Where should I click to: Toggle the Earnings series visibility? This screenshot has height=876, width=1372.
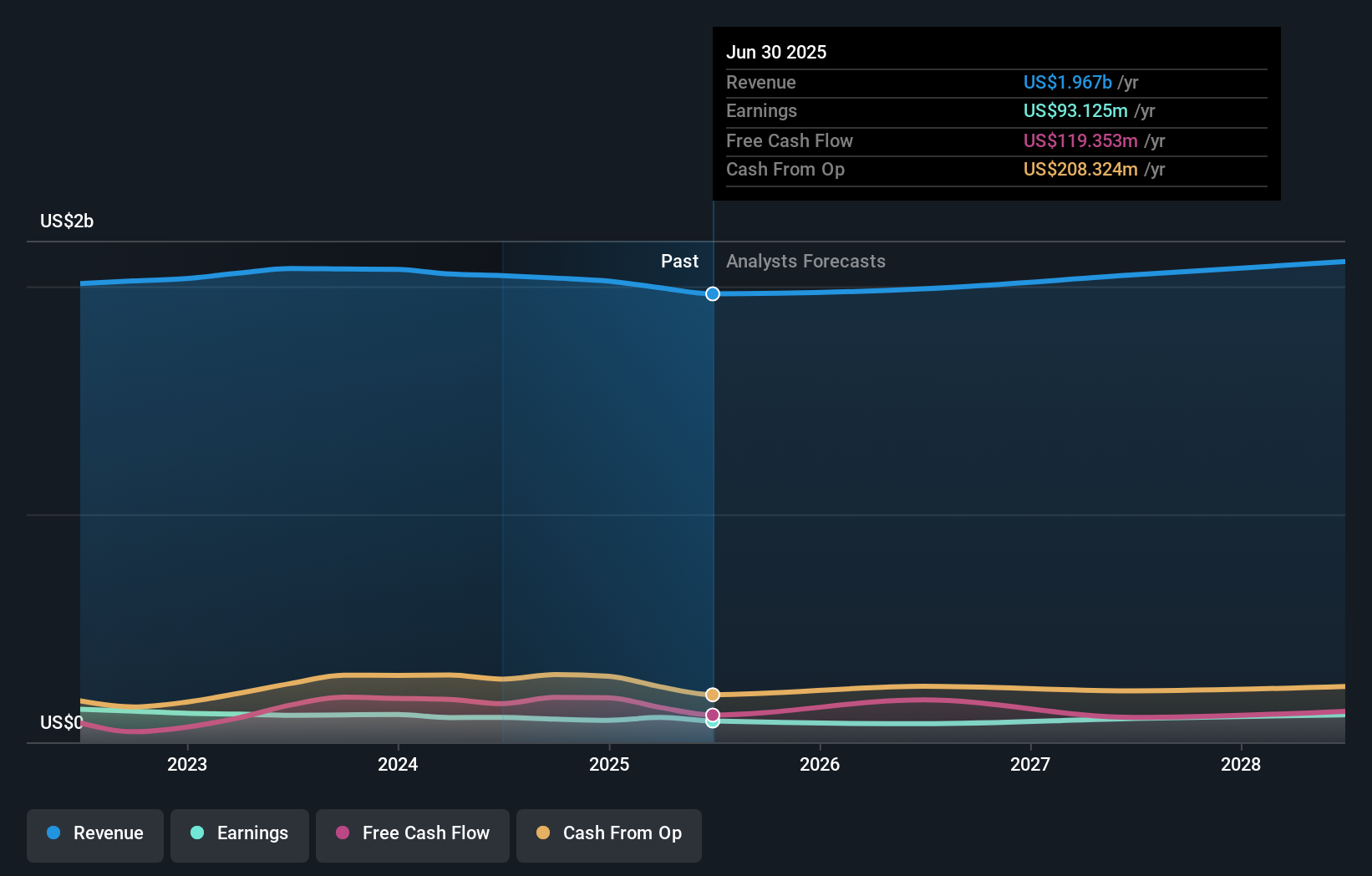coord(240,835)
